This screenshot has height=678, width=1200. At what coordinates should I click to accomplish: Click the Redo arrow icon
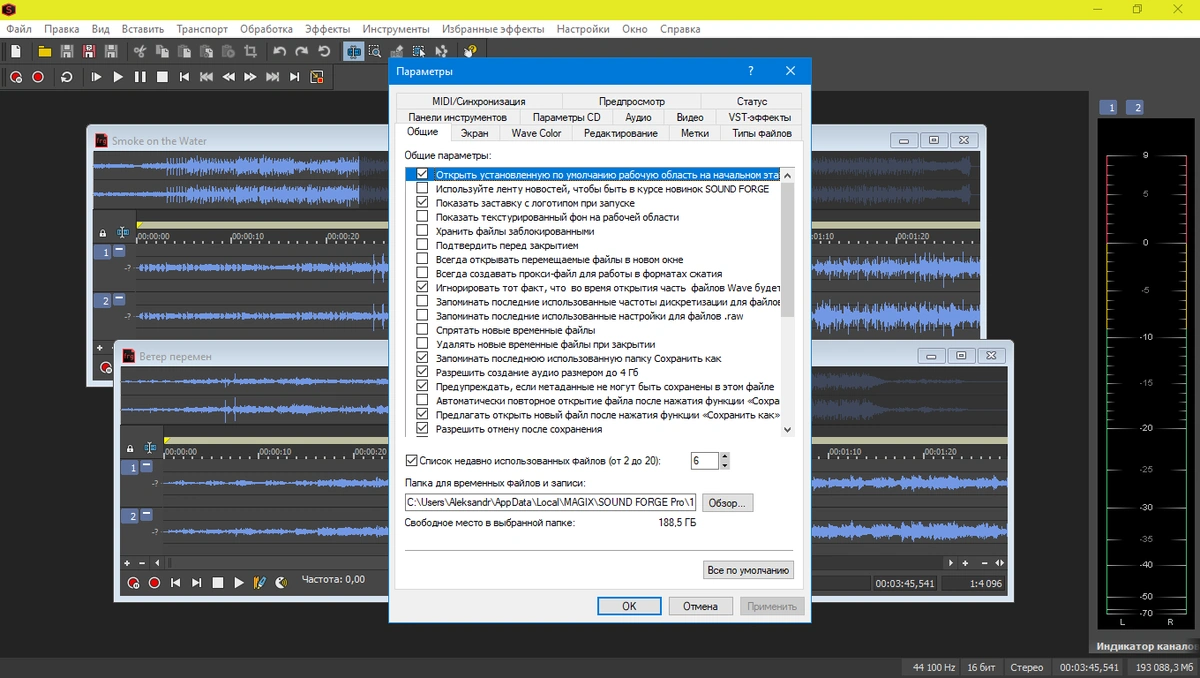(302, 52)
